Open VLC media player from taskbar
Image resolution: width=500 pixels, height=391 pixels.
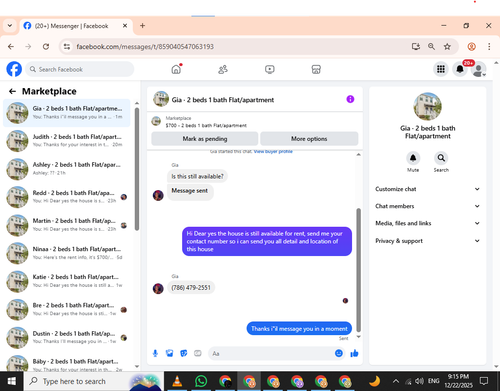[177, 381]
